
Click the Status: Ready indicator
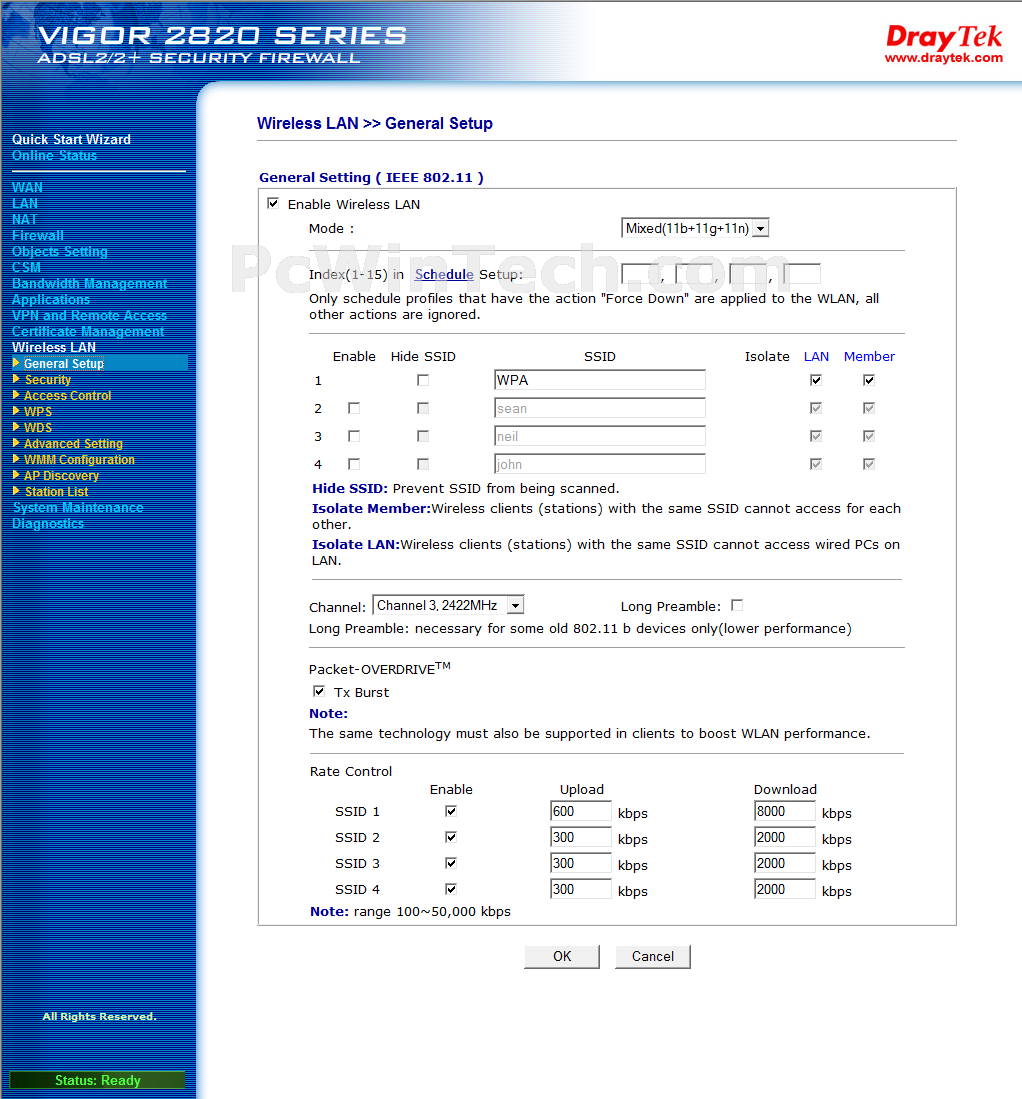click(97, 1080)
